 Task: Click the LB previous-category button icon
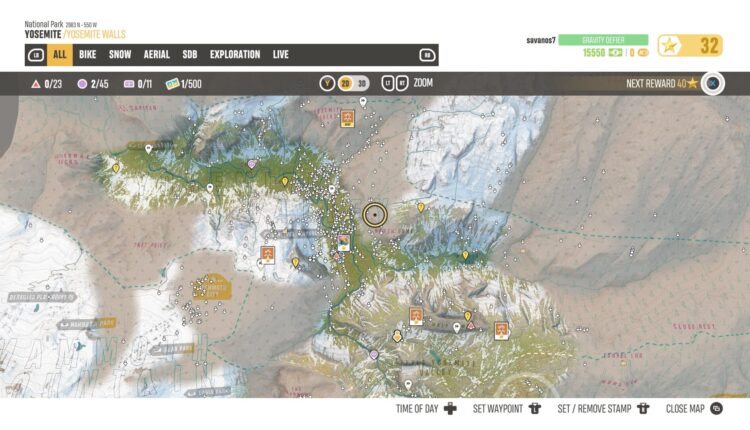[36, 55]
